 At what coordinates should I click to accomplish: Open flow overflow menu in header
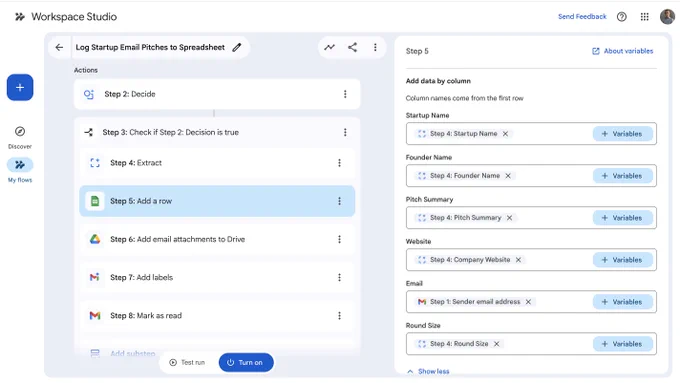point(375,47)
